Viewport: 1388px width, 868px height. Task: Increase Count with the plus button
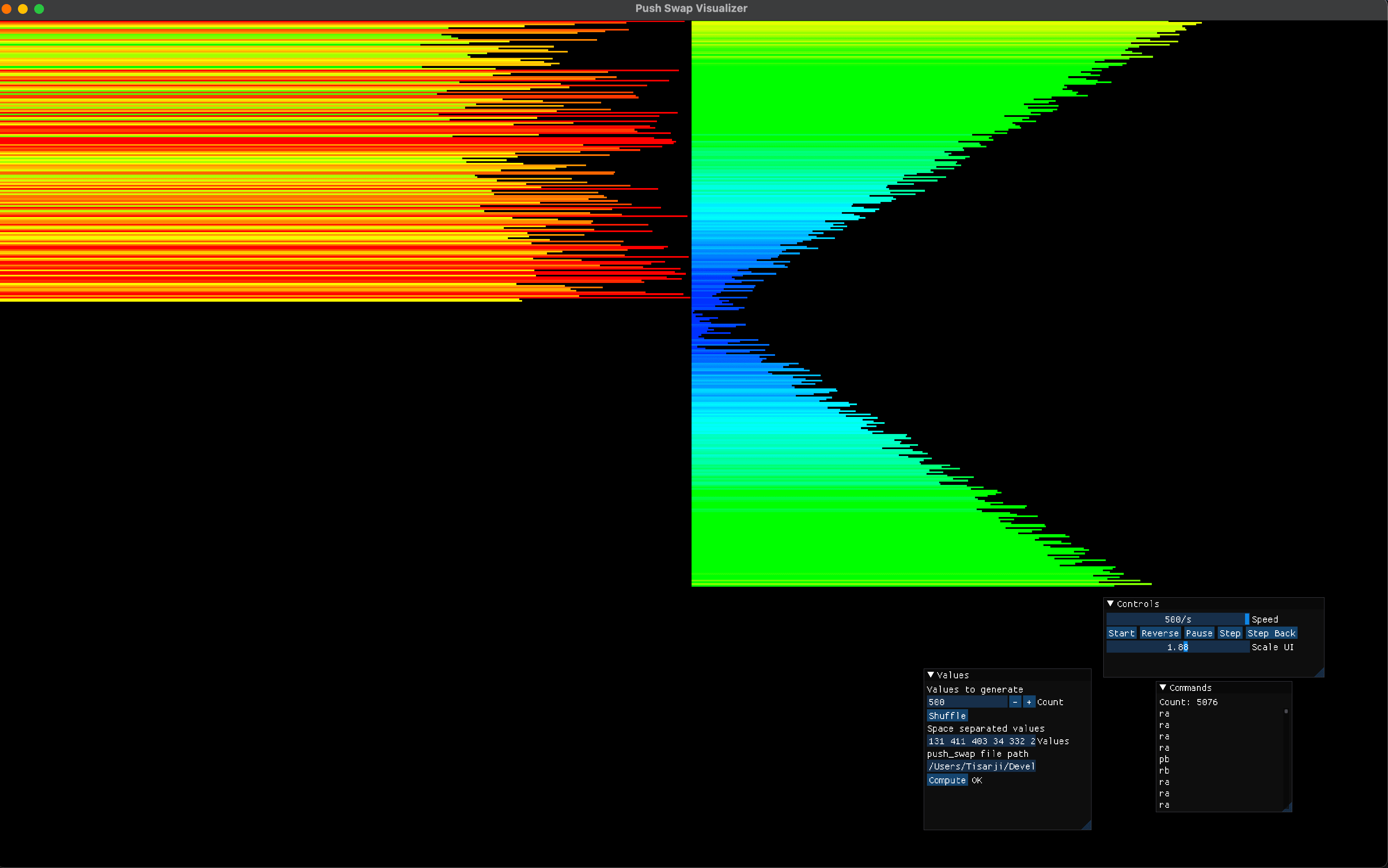click(x=1028, y=702)
